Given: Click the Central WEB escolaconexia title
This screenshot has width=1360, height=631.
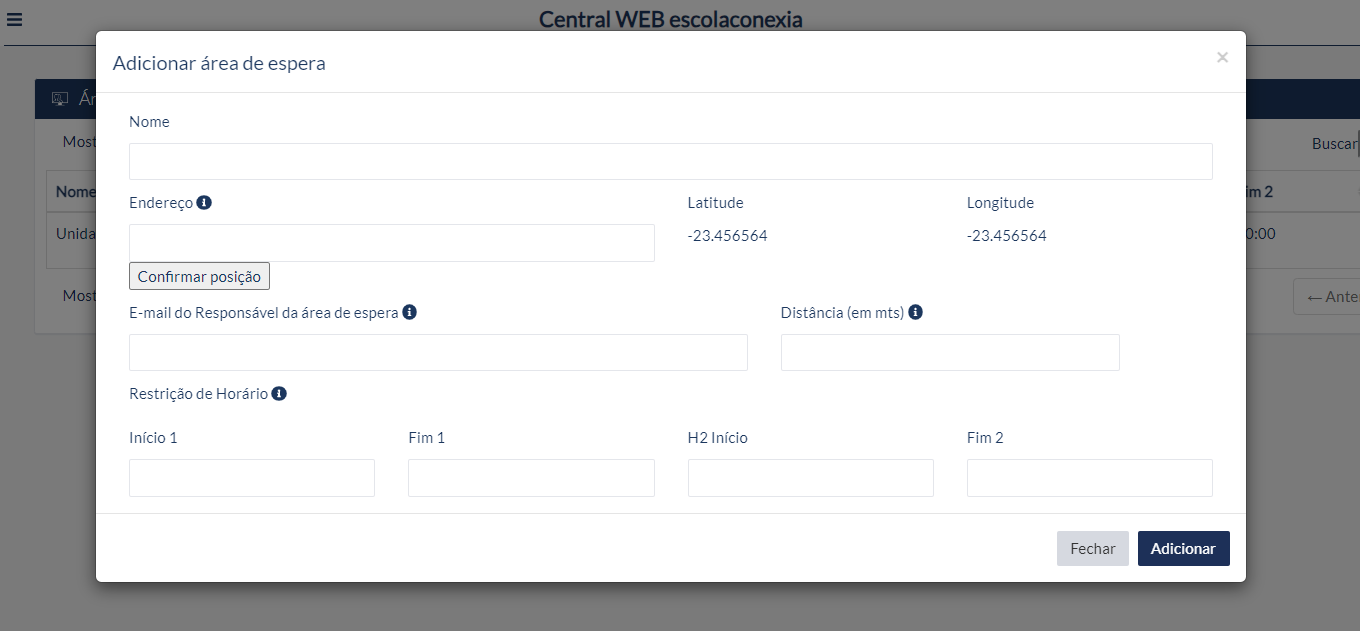Looking at the screenshot, I should pos(671,19).
